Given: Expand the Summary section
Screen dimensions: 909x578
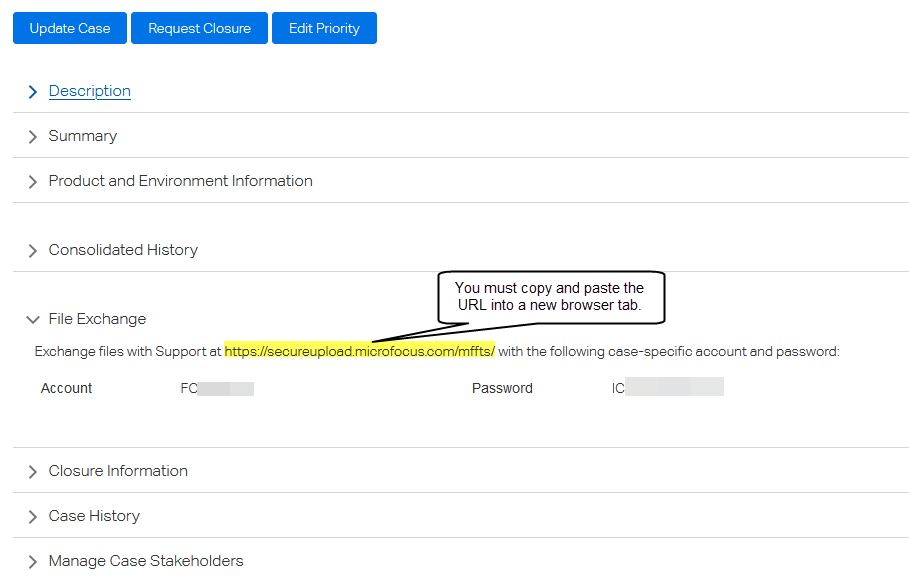Looking at the screenshot, I should point(82,136).
